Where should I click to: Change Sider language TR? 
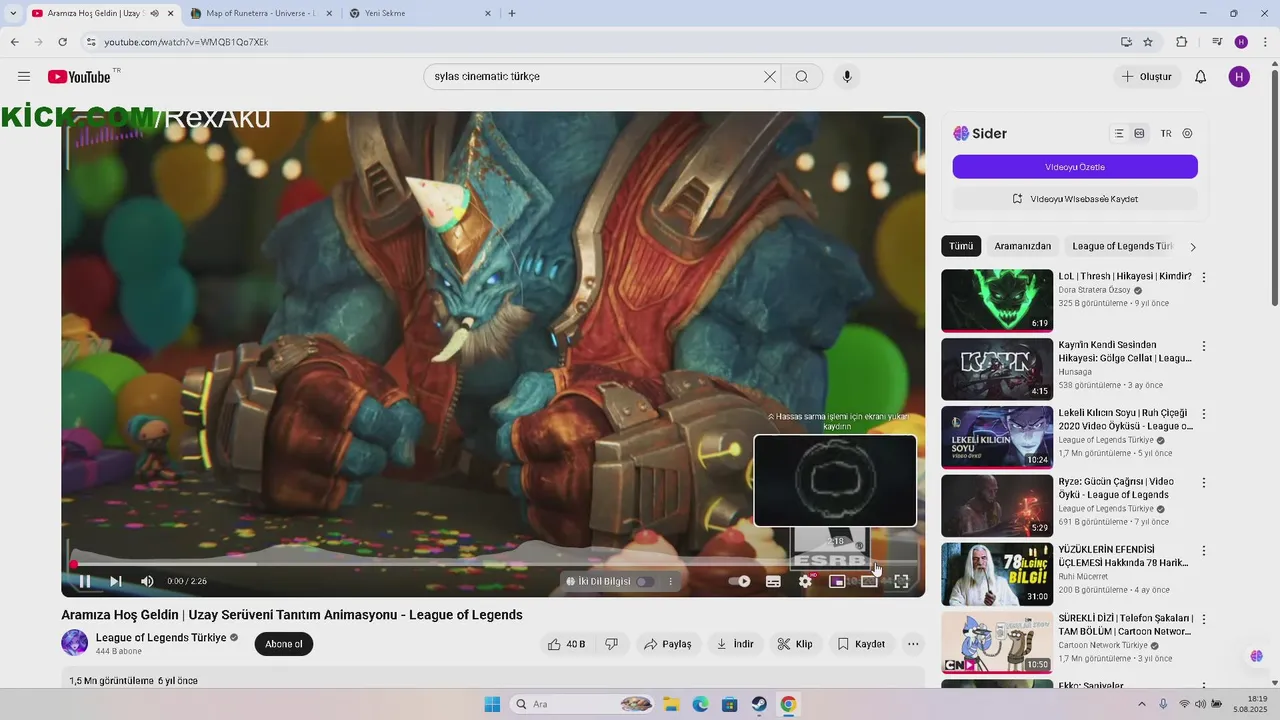pyautogui.click(x=1166, y=133)
